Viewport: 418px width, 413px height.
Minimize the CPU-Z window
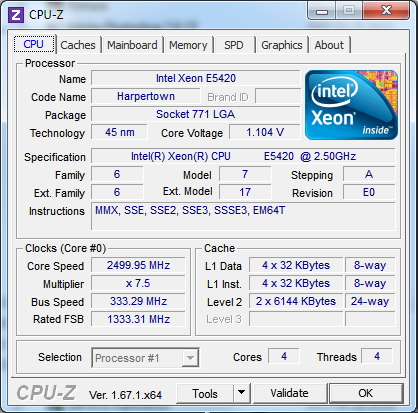(321, 11)
